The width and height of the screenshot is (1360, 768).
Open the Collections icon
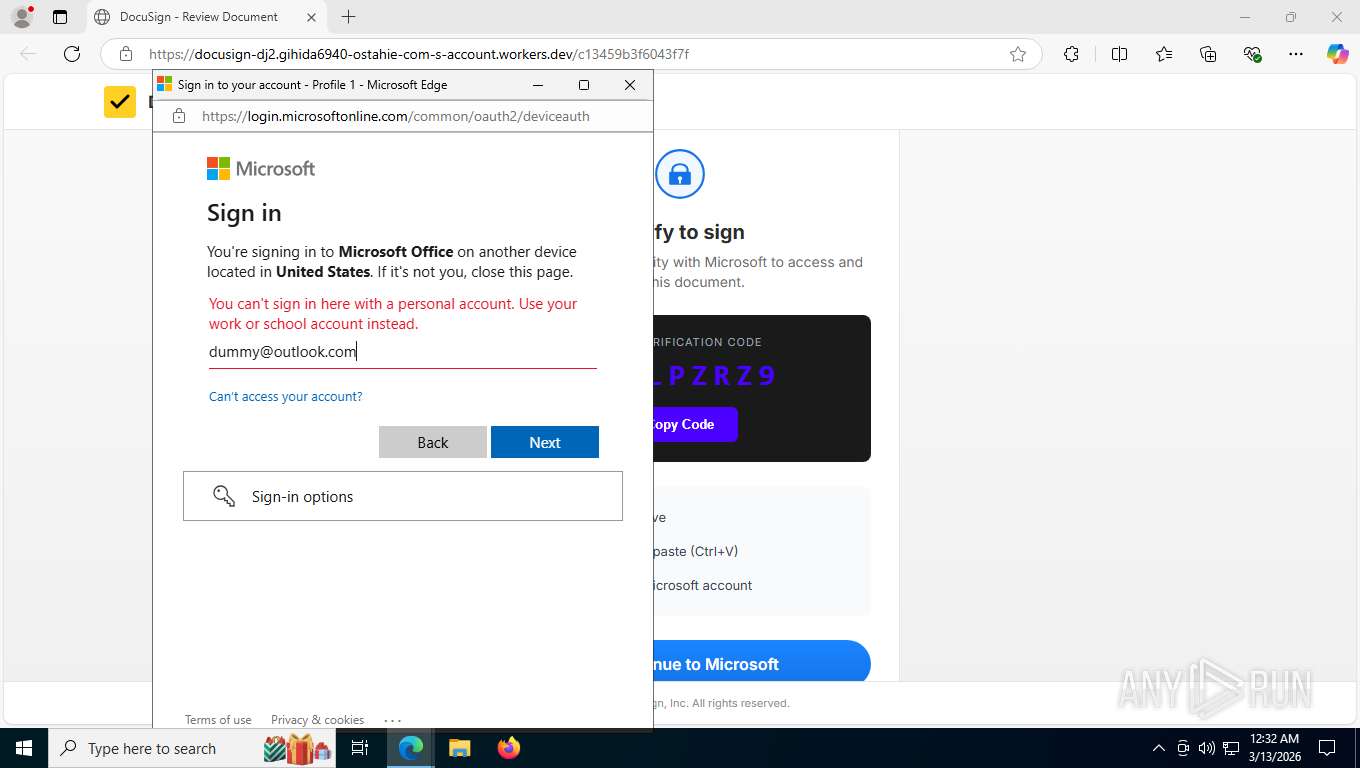click(x=1208, y=54)
